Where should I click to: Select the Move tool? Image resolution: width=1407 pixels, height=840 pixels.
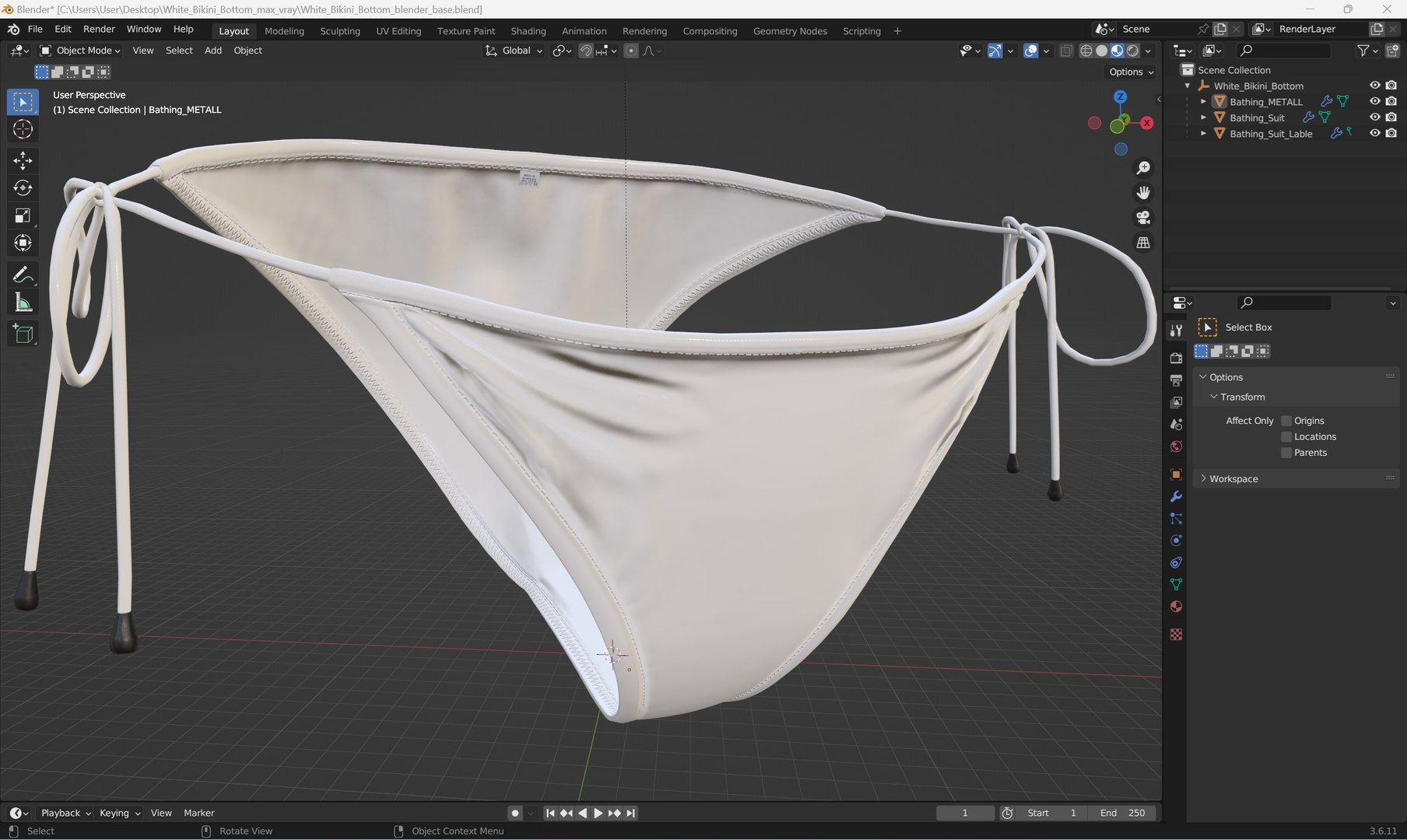23,160
